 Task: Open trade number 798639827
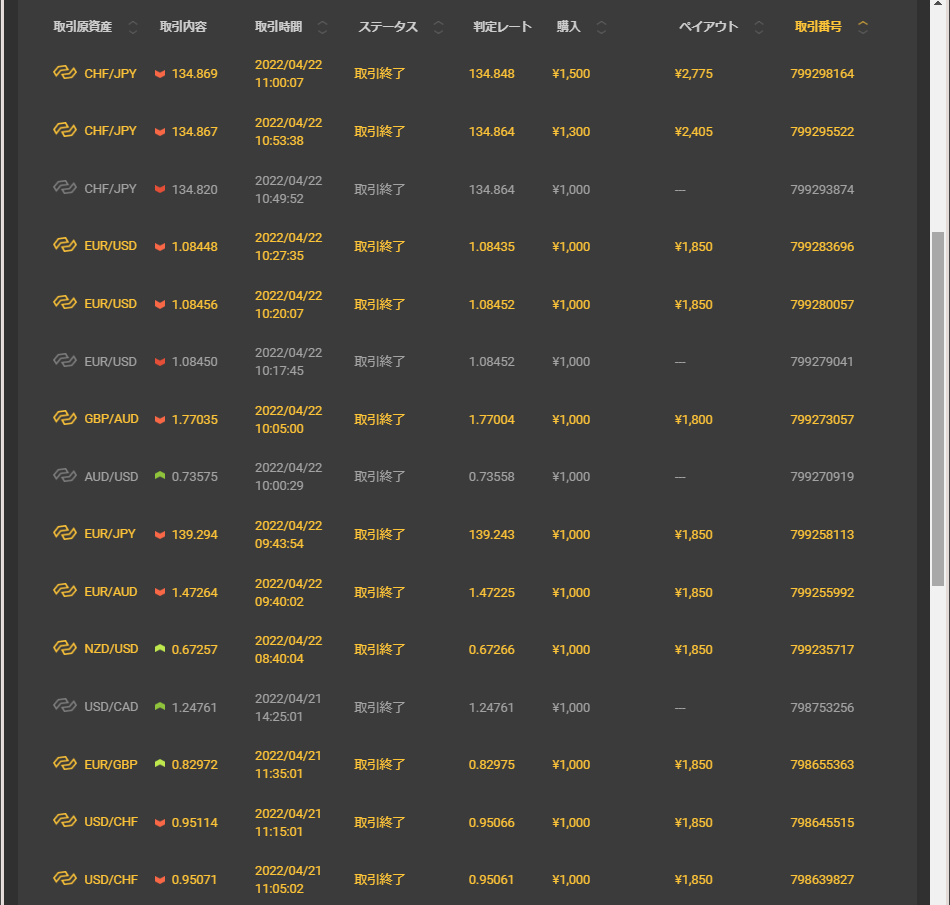pyautogui.click(x=821, y=880)
